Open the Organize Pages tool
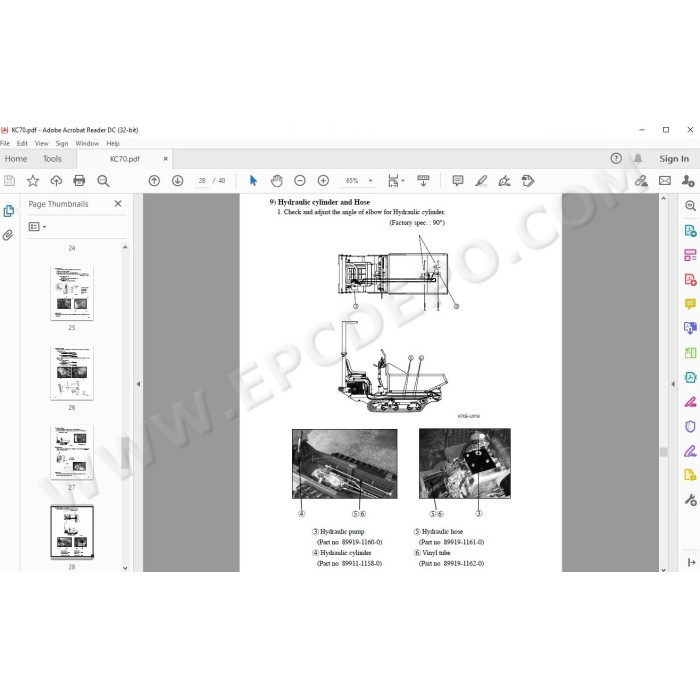Screen dimensions: 700x700 (x=690, y=255)
